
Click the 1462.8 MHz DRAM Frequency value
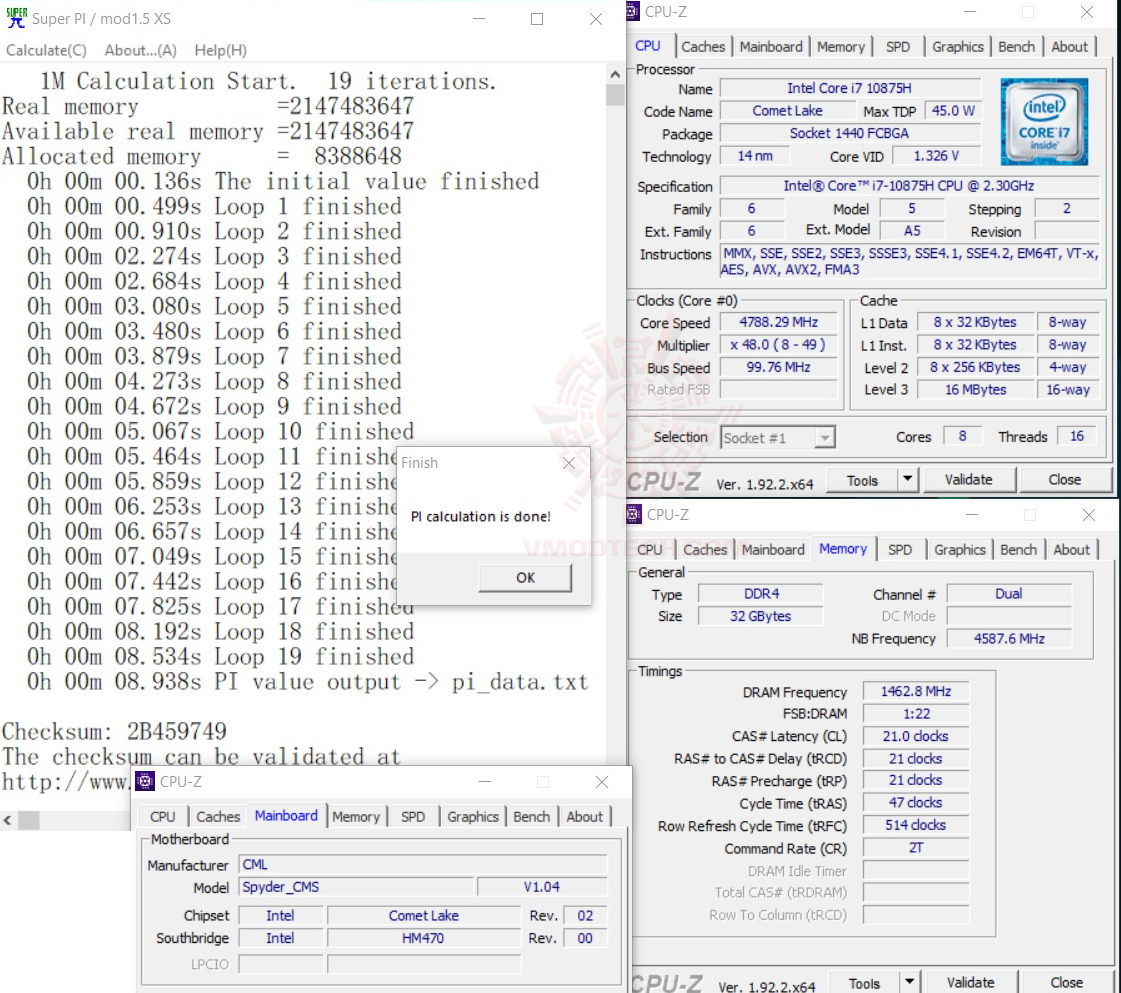point(915,691)
